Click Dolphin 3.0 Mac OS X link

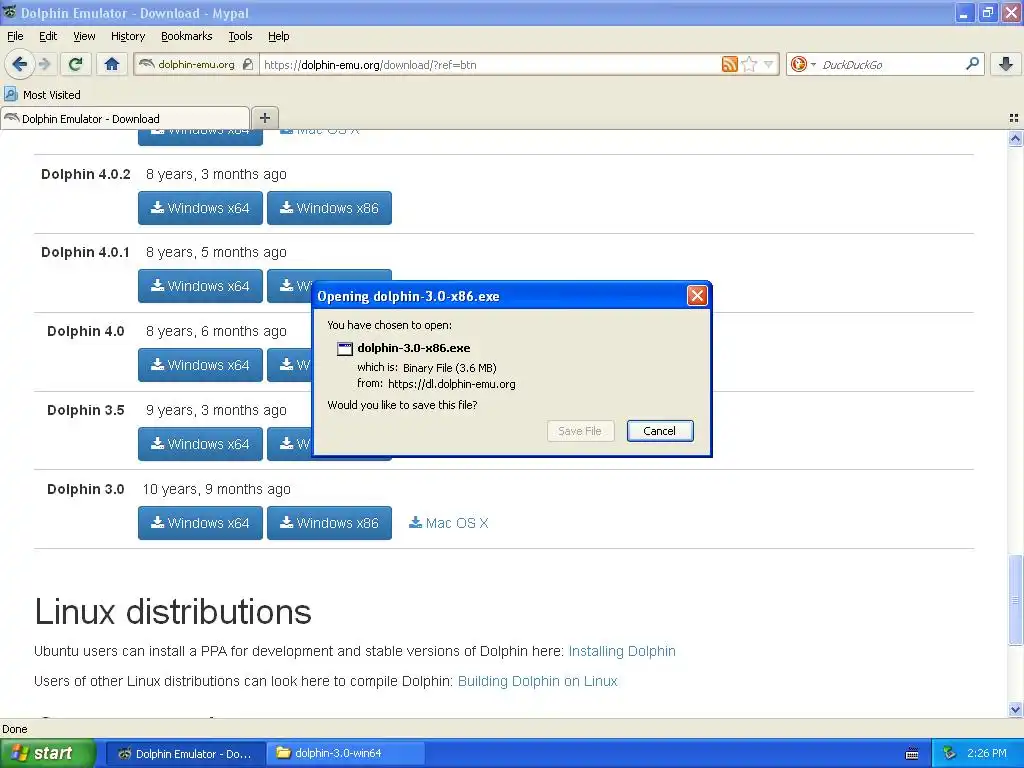point(449,523)
